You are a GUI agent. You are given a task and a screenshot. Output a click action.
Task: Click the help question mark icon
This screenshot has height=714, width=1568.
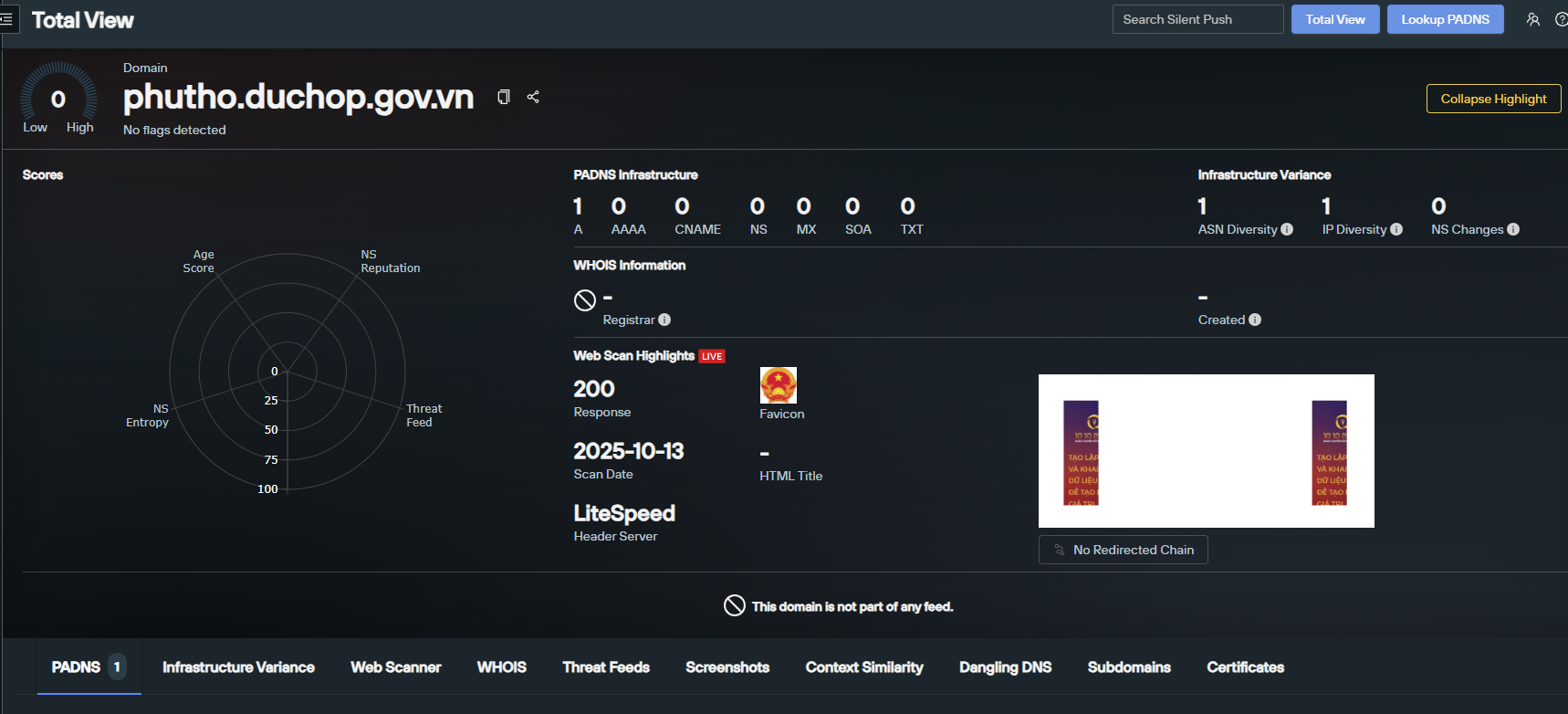1561,19
